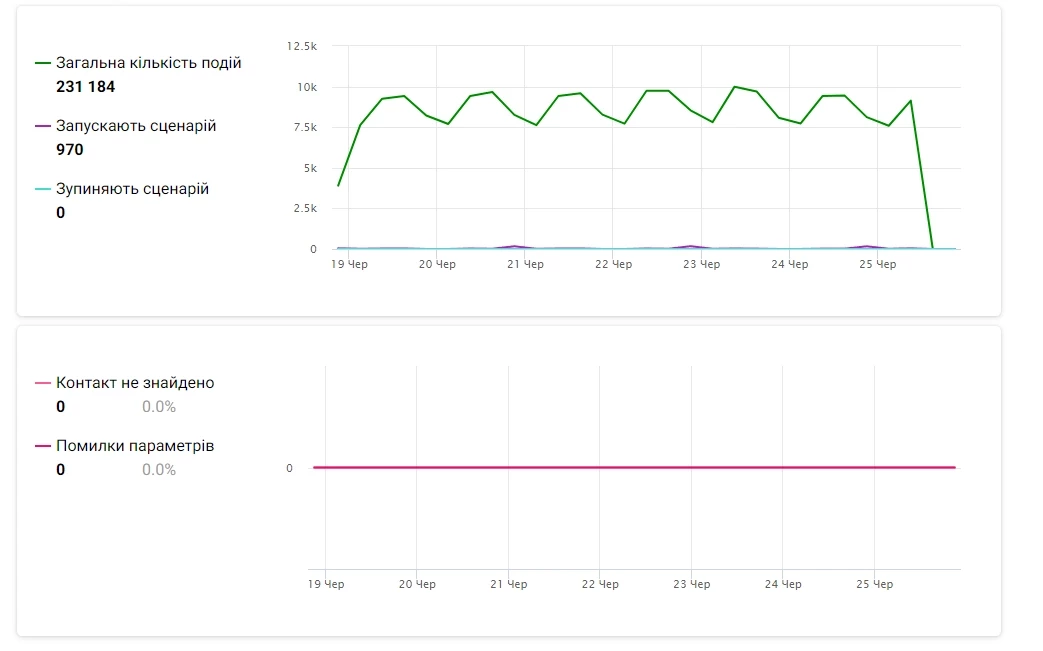Click '22 Чер' label on top chart

613,265
